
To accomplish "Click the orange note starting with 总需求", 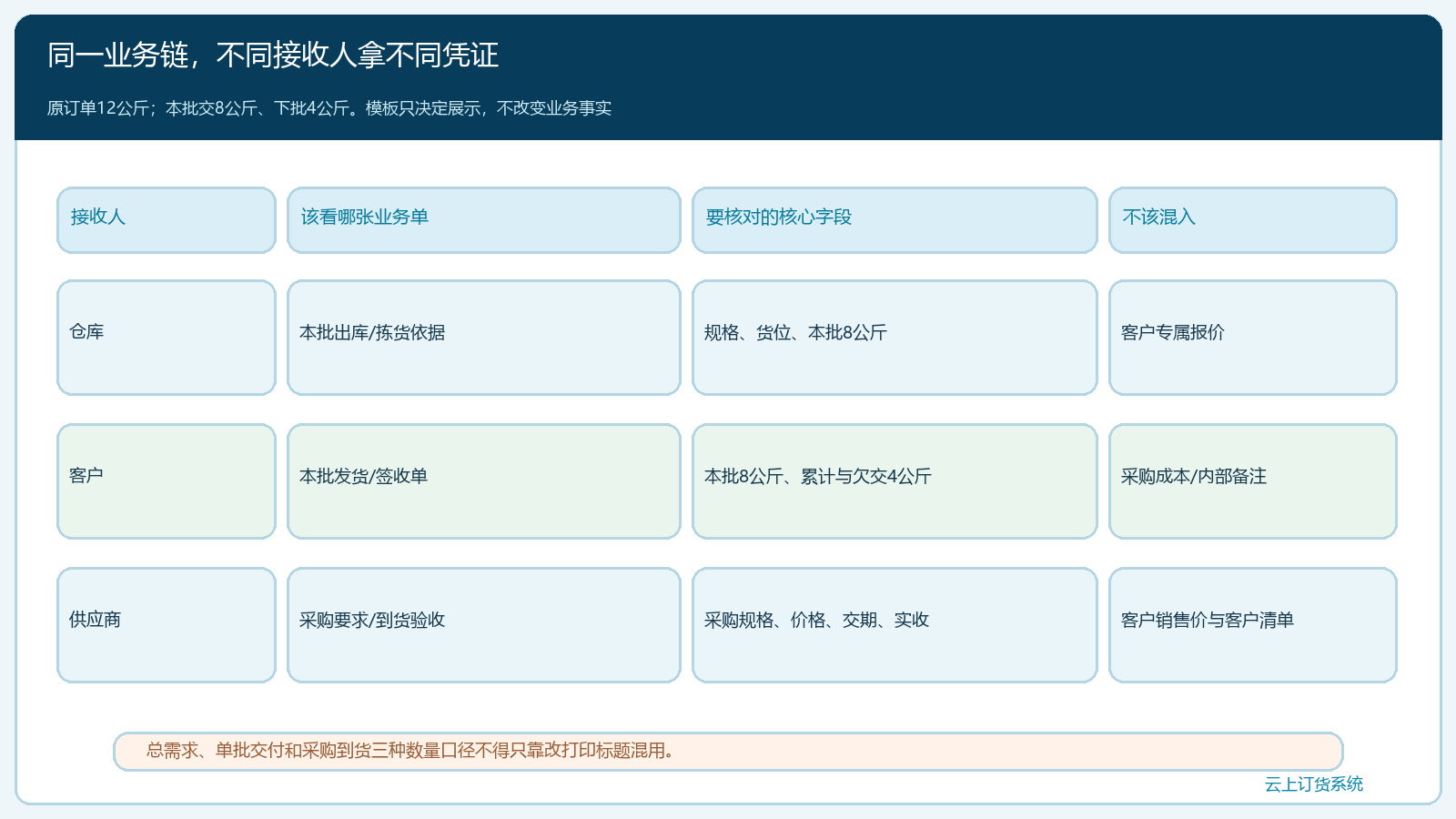I will (728, 752).
